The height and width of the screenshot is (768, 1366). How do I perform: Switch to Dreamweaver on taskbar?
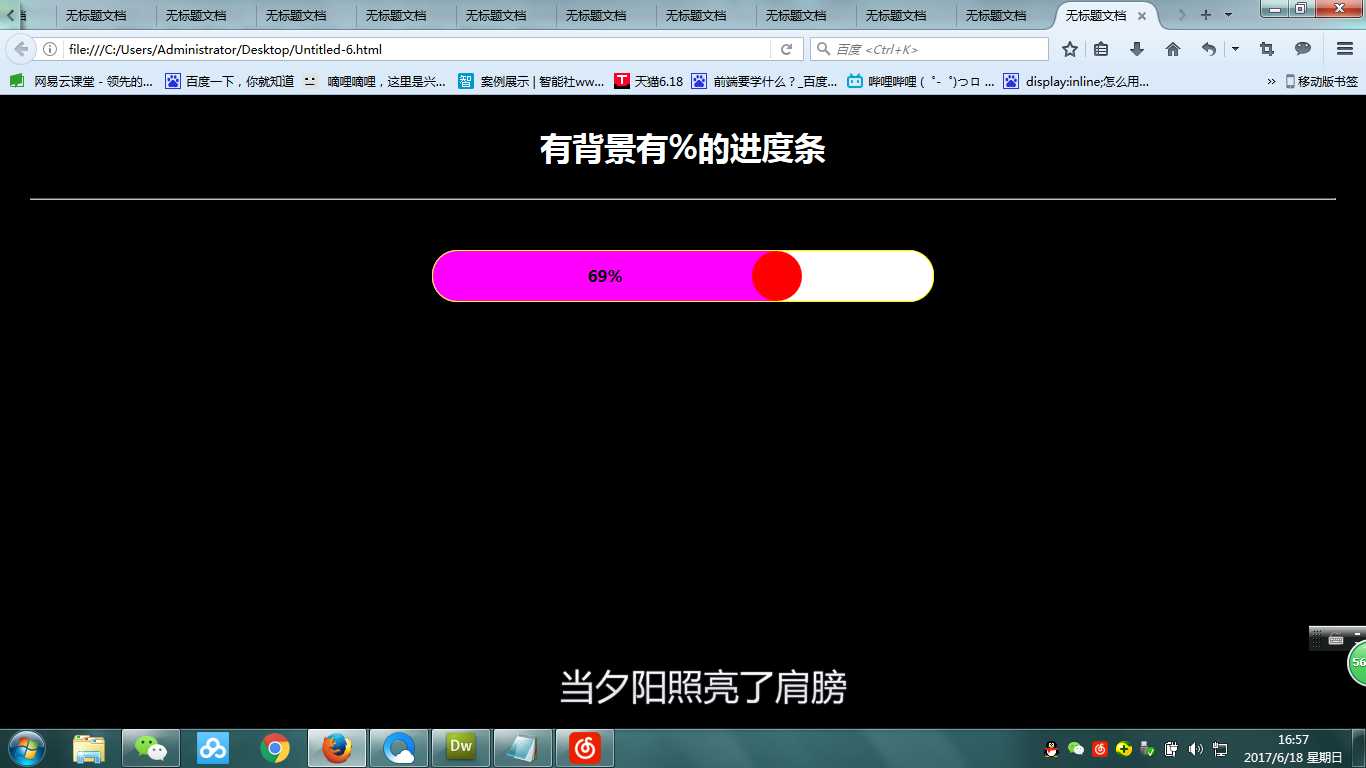click(x=461, y=748)
